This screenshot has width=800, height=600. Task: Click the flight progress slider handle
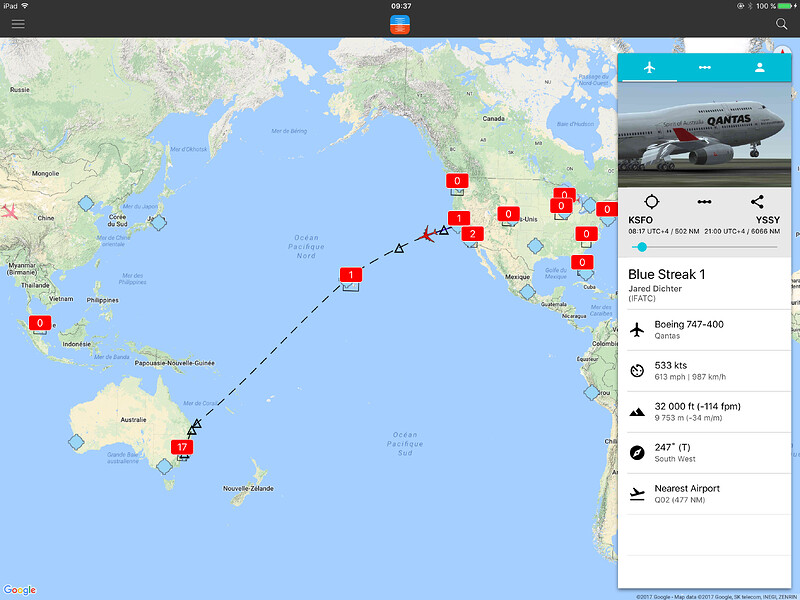[x=642, y=247]
